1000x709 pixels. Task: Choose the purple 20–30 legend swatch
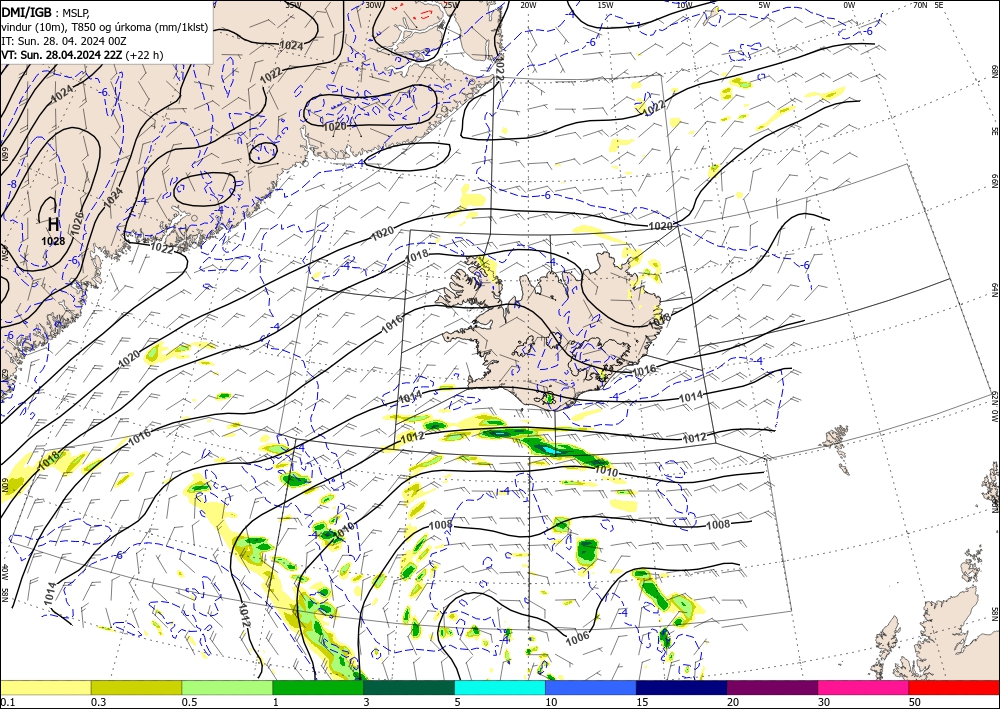coord(772,687)
